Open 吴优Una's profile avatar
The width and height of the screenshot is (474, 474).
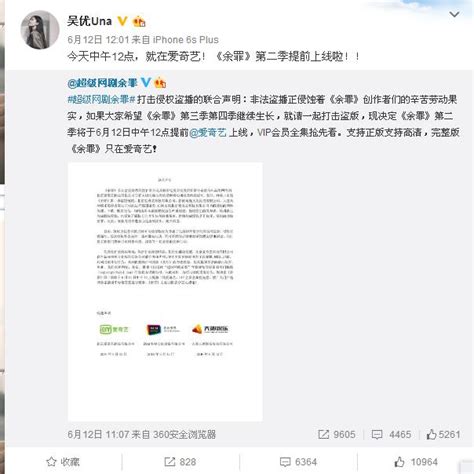pos(40,30)
